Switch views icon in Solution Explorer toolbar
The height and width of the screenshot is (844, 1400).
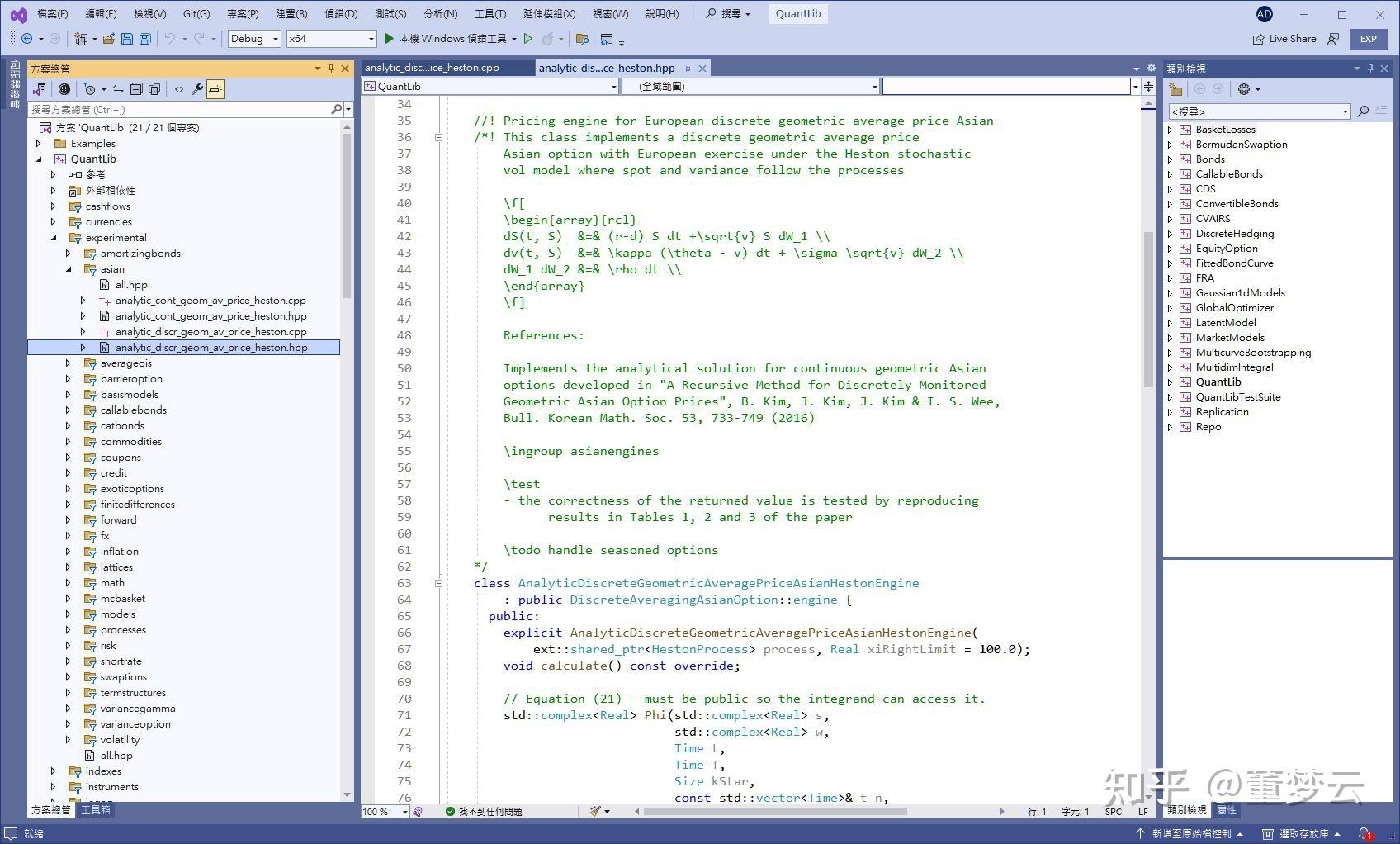coord(39,89)
